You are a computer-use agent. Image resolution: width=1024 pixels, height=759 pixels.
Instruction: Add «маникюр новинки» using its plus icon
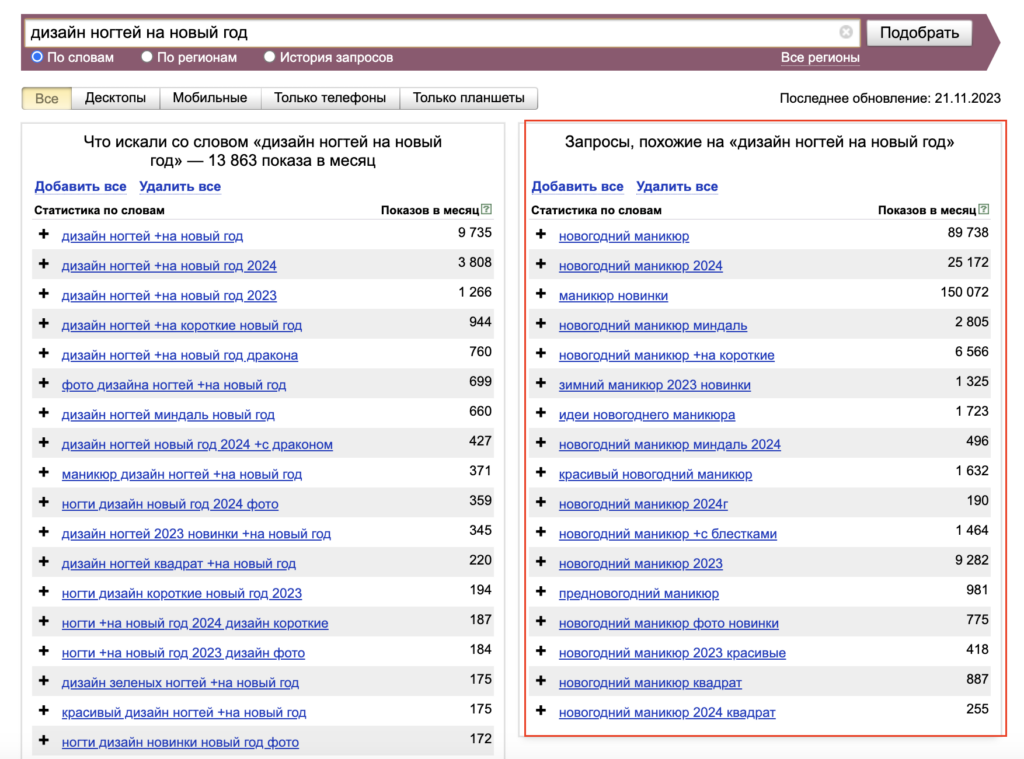pyautogui.click(x=541, y=295)
